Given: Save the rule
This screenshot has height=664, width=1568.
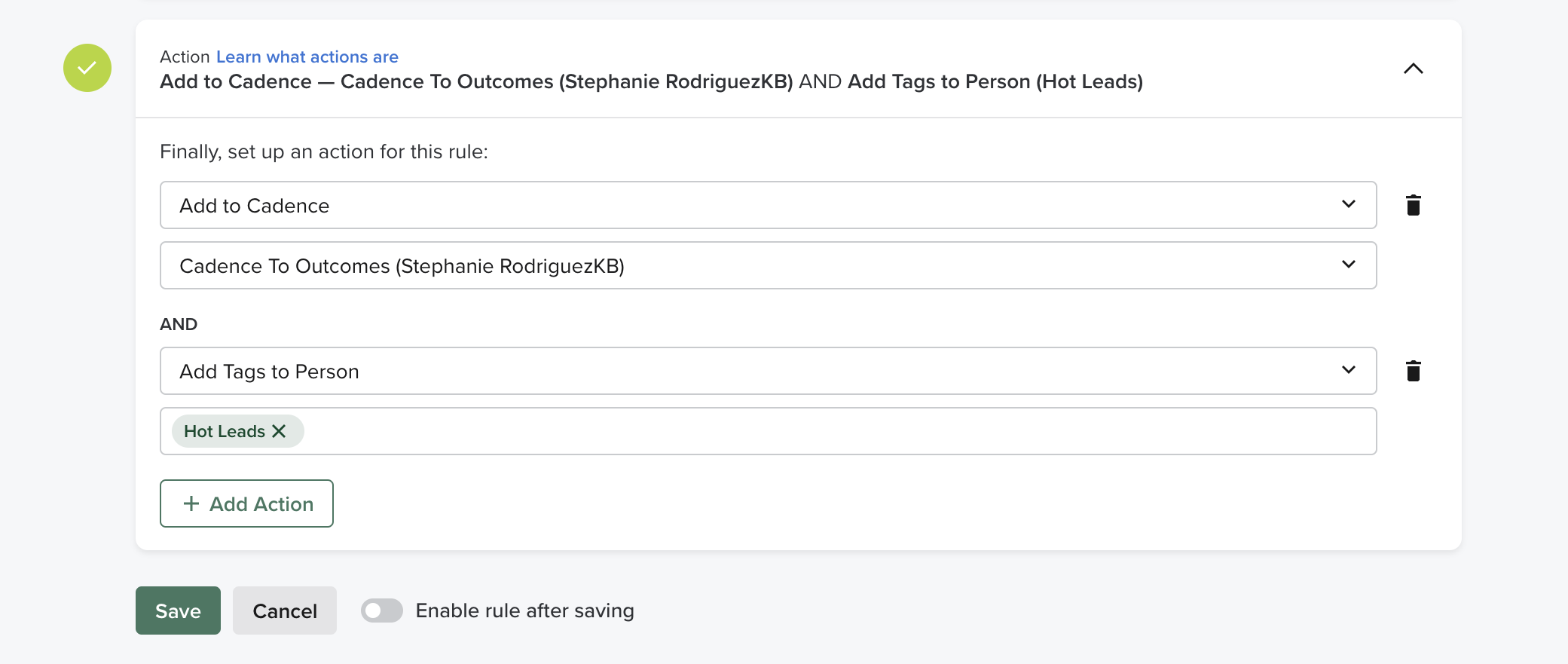Looking at the screenshot, I should [x=178, y=610].
